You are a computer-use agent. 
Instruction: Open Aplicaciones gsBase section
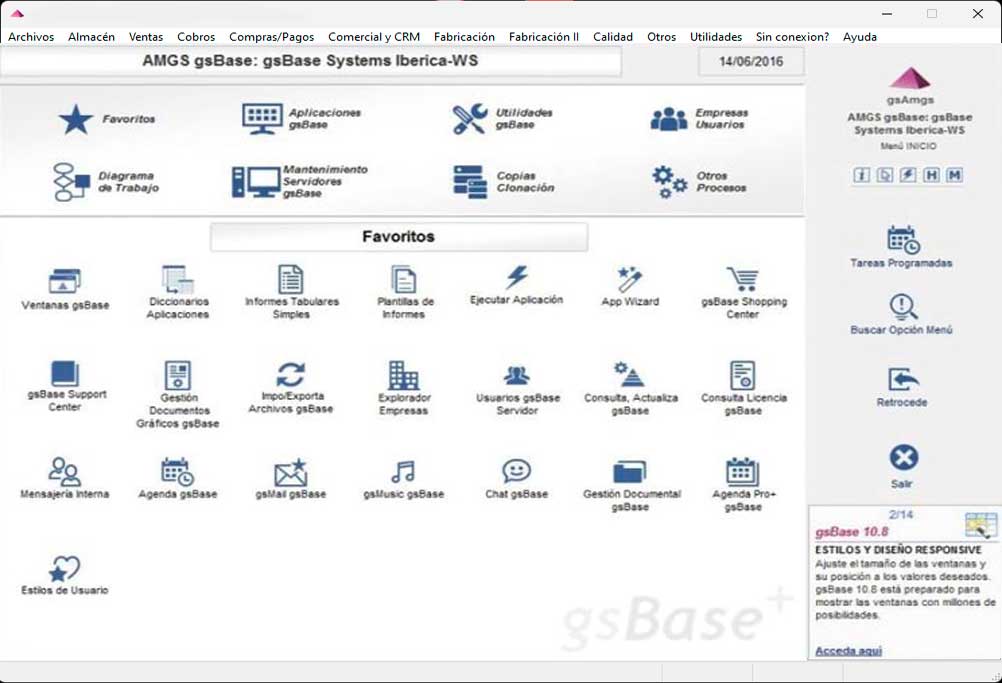300,119
